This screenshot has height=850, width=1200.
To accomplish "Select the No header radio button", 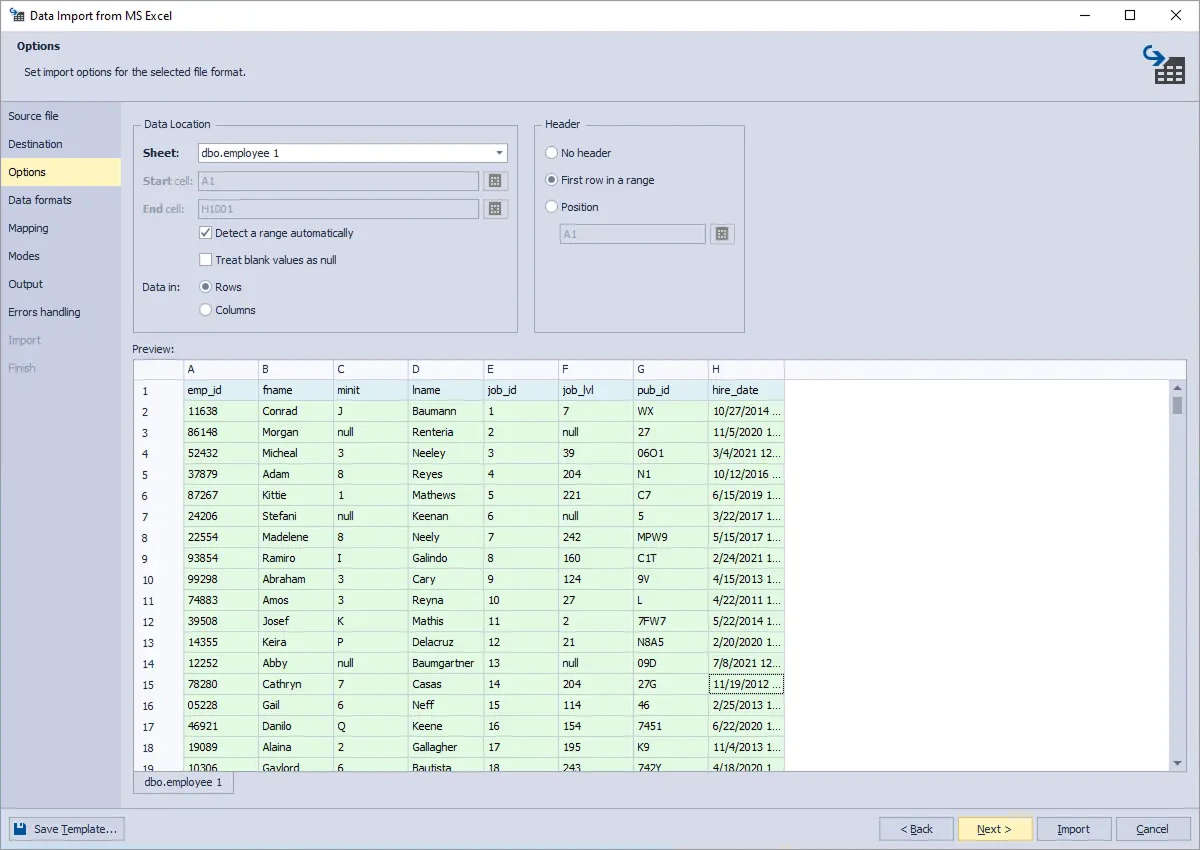I will [x=551, y=152].
